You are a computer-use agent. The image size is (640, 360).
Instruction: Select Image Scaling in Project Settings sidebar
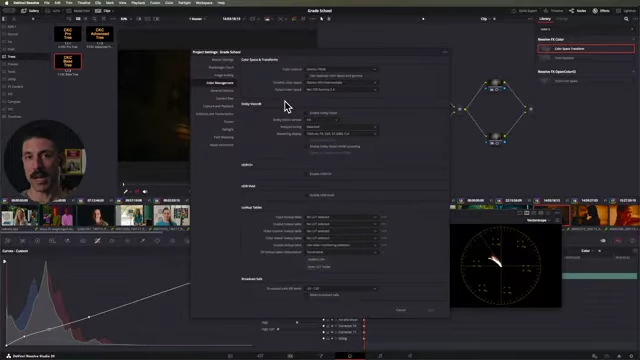pyautogui.click(x=224, y=75)
